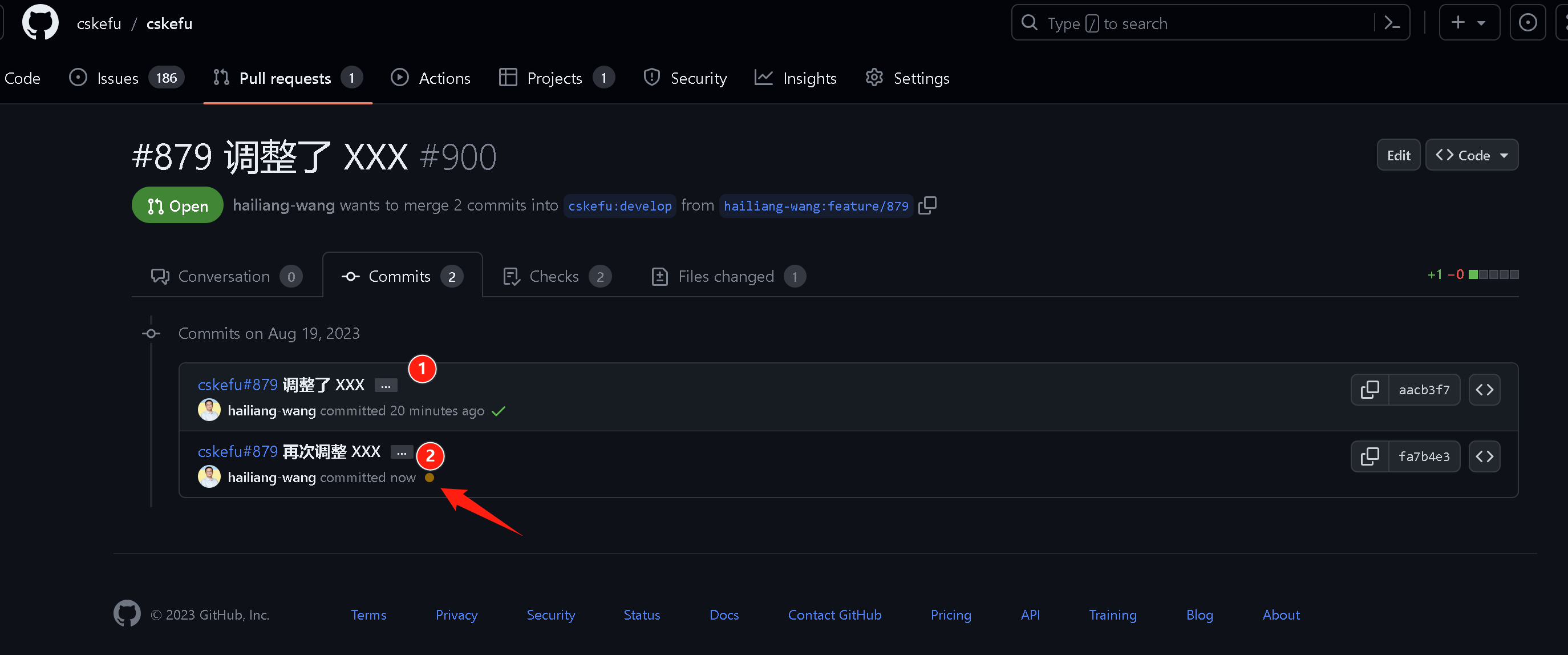The image size is (1568, 655).
Task: Open the Pull requests tab
Action: pyautogui.click(x=287, y=78)
